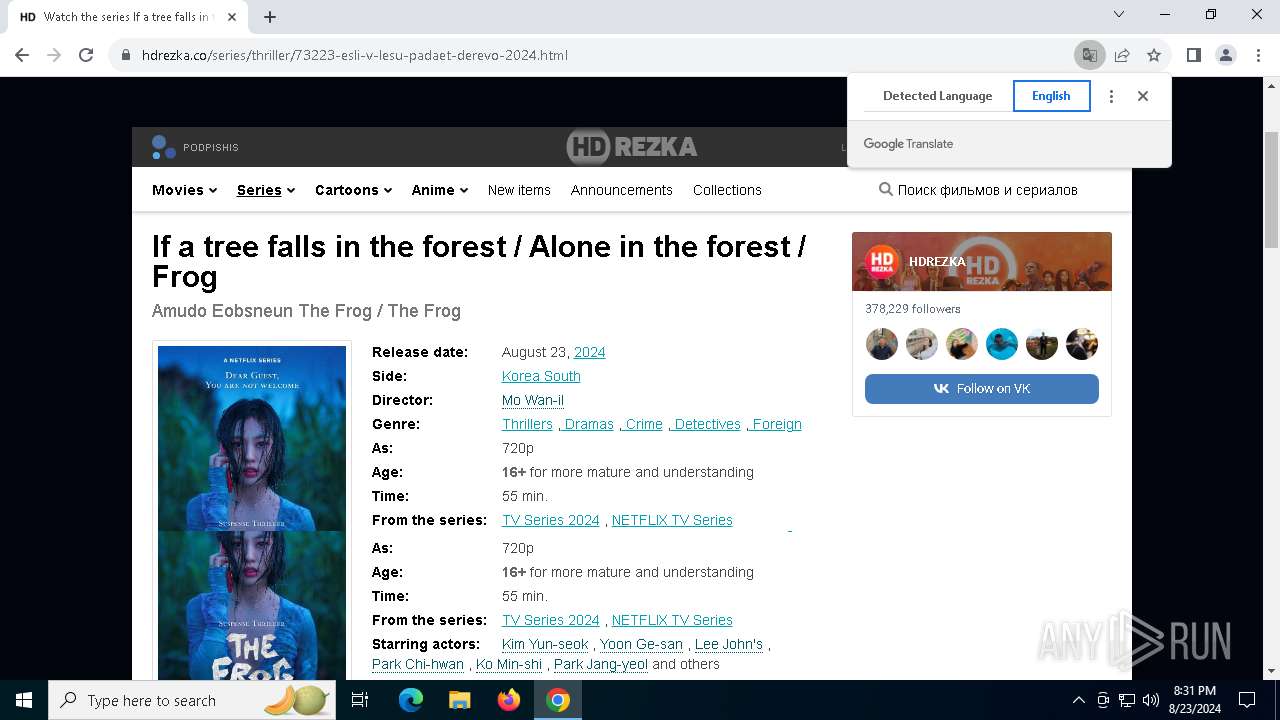Open network icon in system tray

[1127, 700]
